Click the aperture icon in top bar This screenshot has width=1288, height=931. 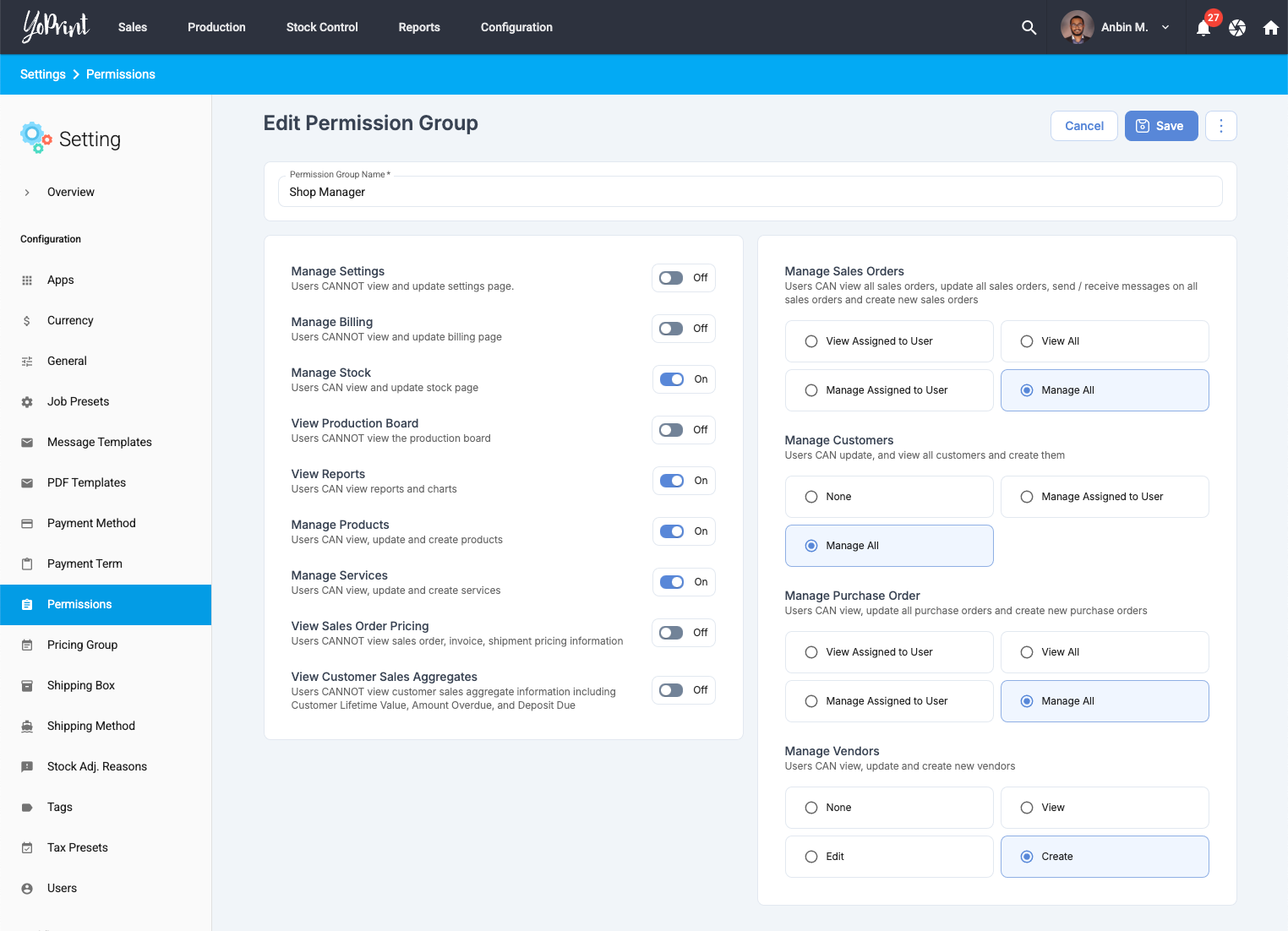(x=1237, y=28)
